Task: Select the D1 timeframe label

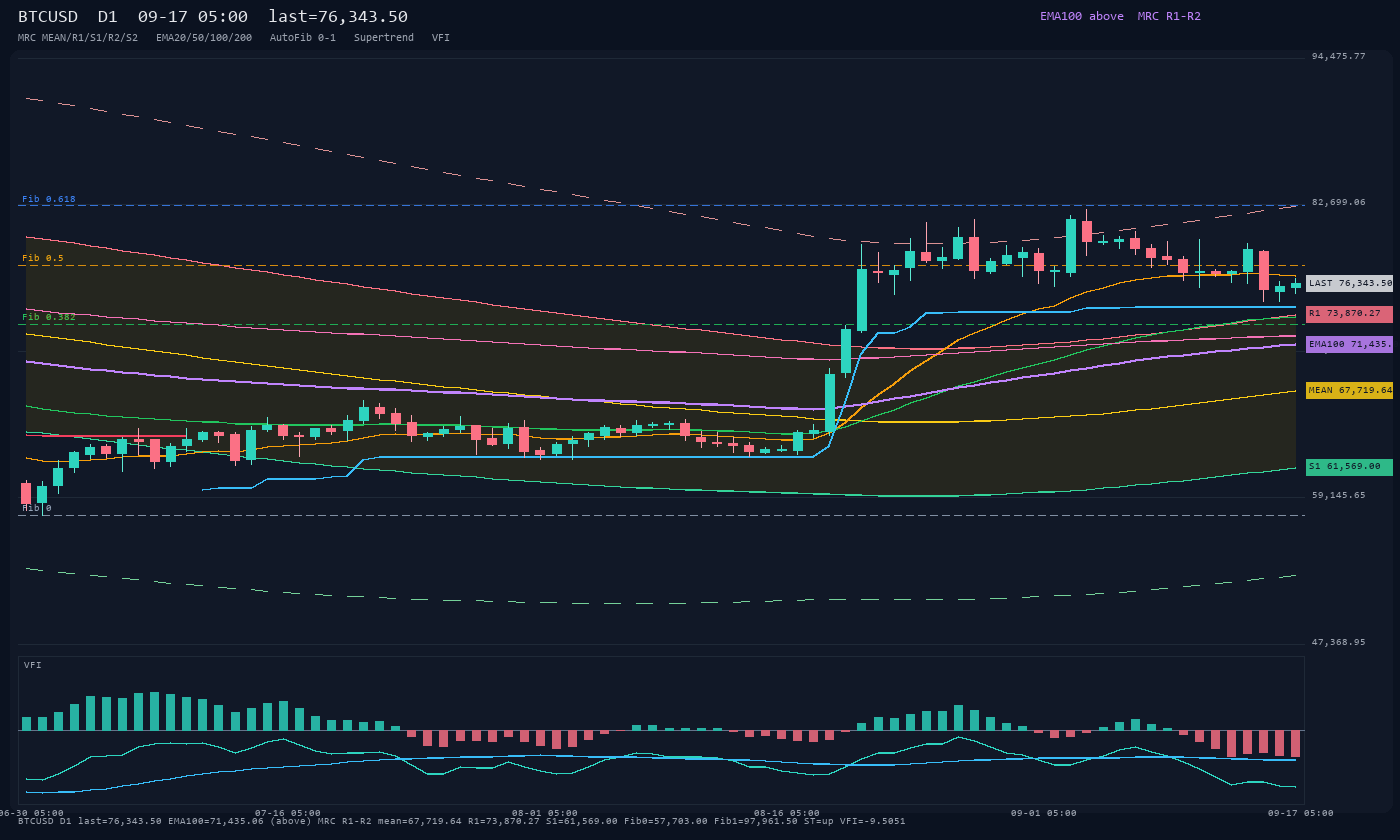Action: [108, 17]
